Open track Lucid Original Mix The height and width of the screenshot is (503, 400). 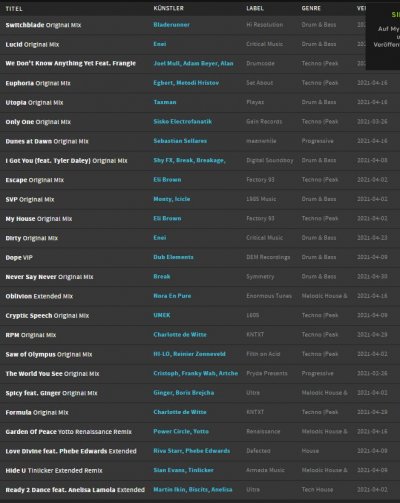[32, 44]
